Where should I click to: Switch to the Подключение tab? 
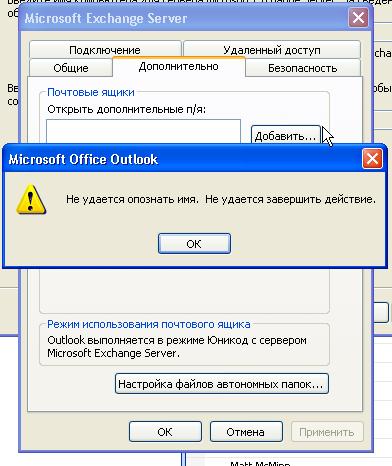(105, 49)
